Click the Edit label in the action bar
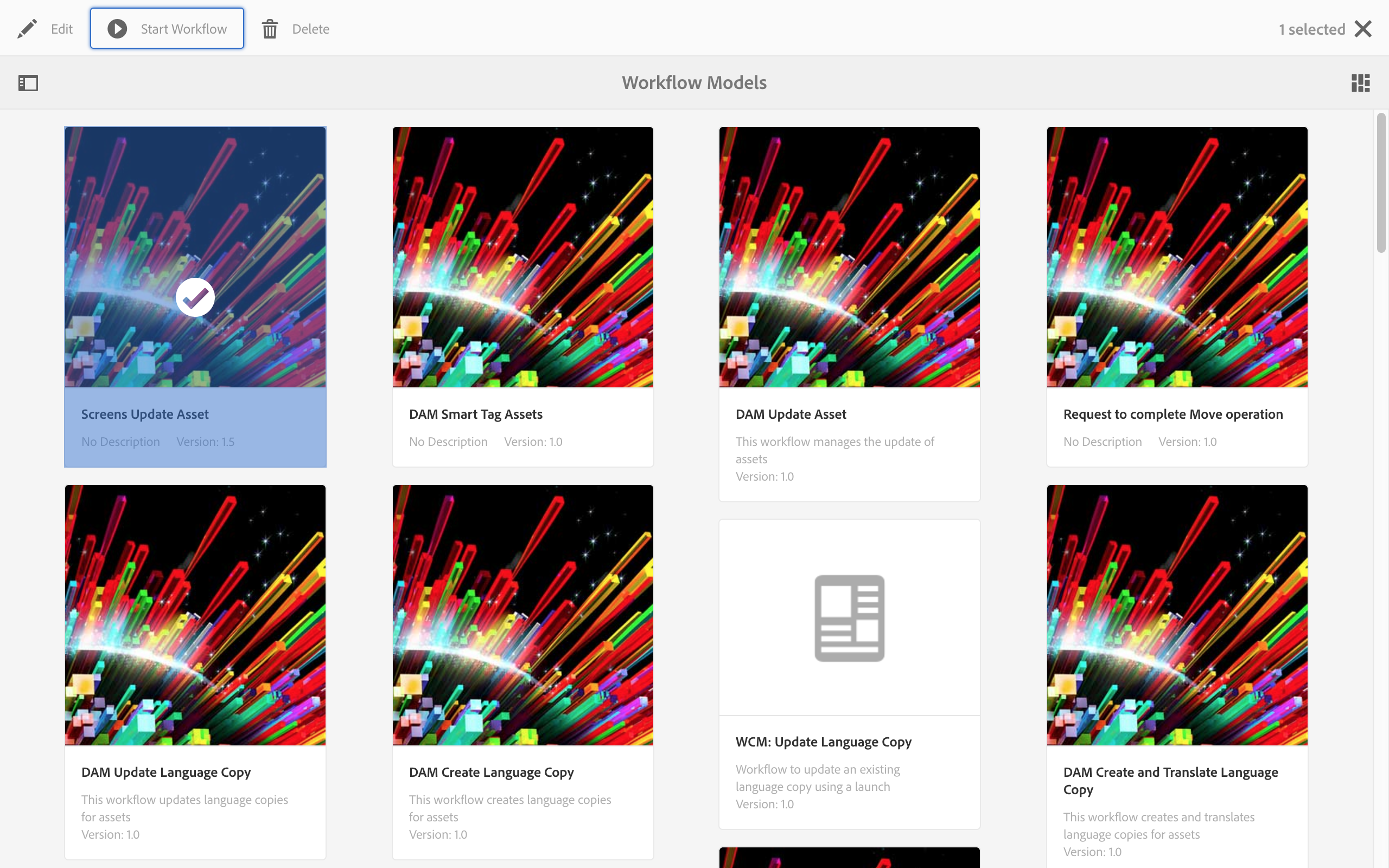 pyautogui.click(x=61, y=29)
